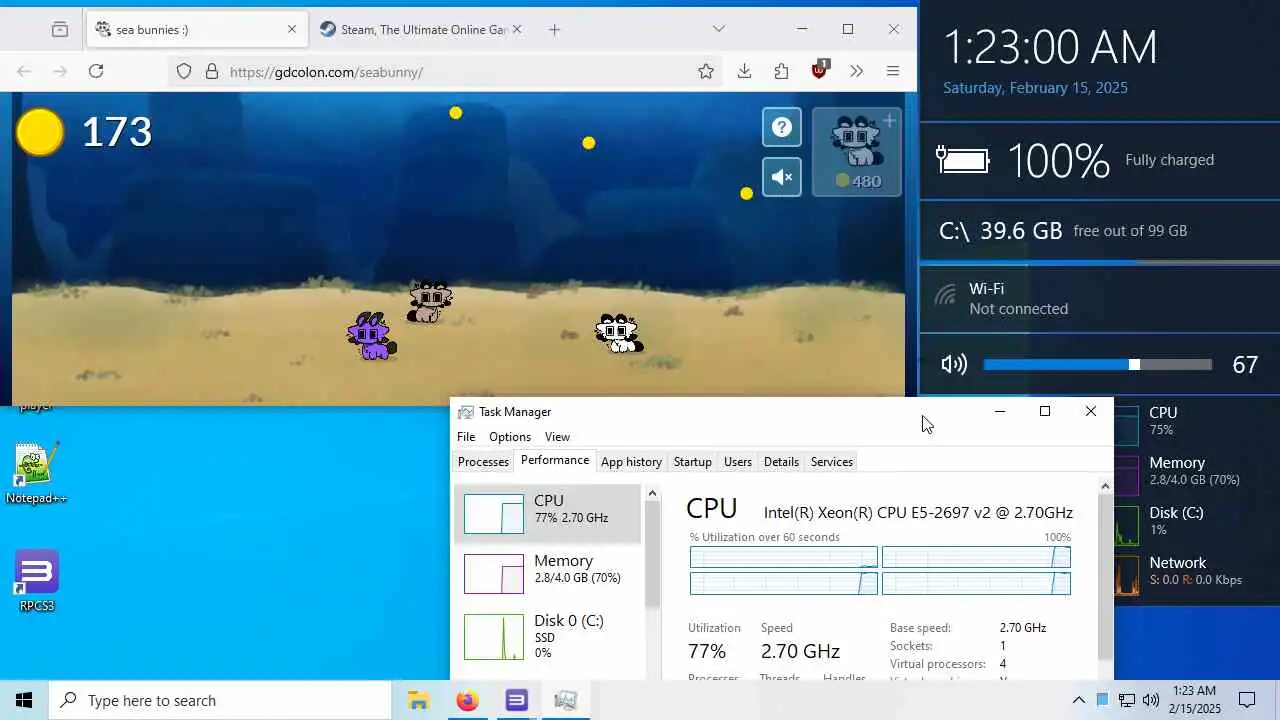
Task: Select the CPU item in Task Manager sidebar
Action: coord(548,514)
